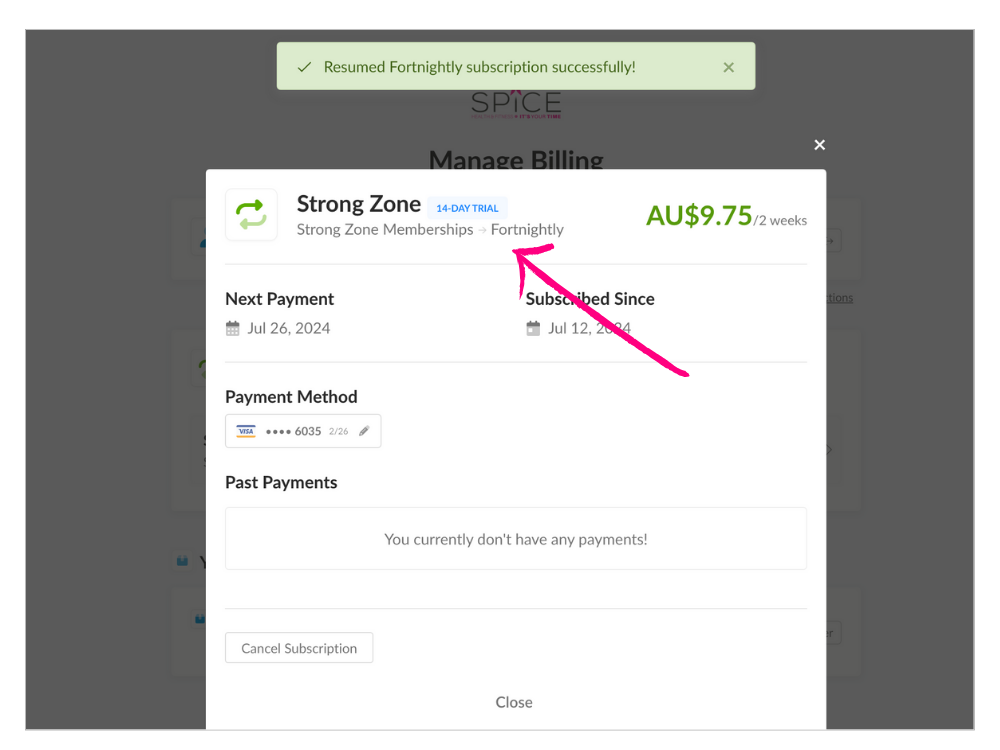Click the AU$9.75 price text

click(x=699, y=215)
